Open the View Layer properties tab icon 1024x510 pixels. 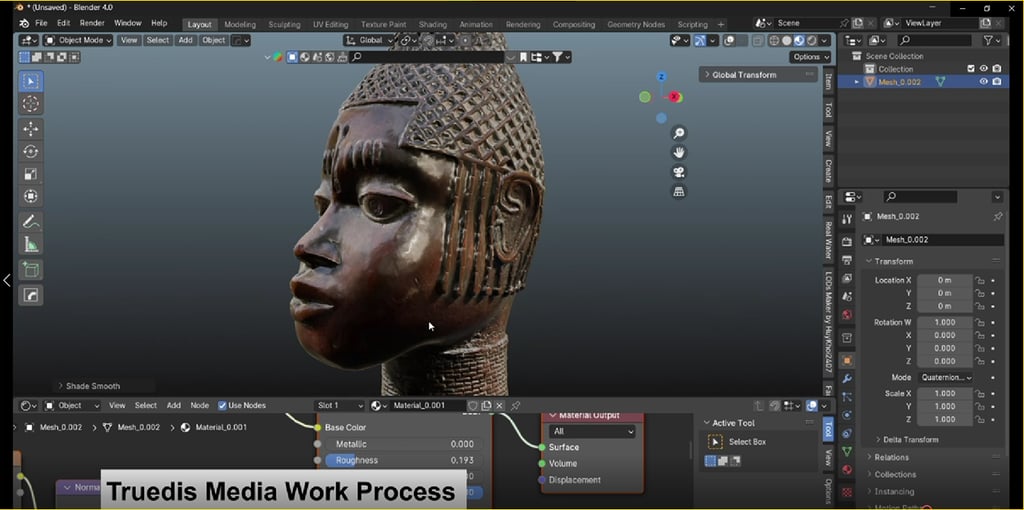pyautogui.click(x=847, y=278)
